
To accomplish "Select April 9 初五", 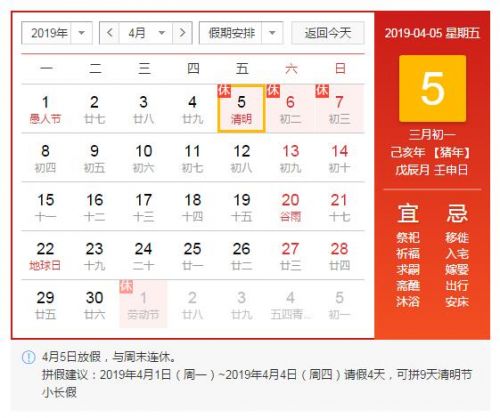I will click(x=94, y=158).
